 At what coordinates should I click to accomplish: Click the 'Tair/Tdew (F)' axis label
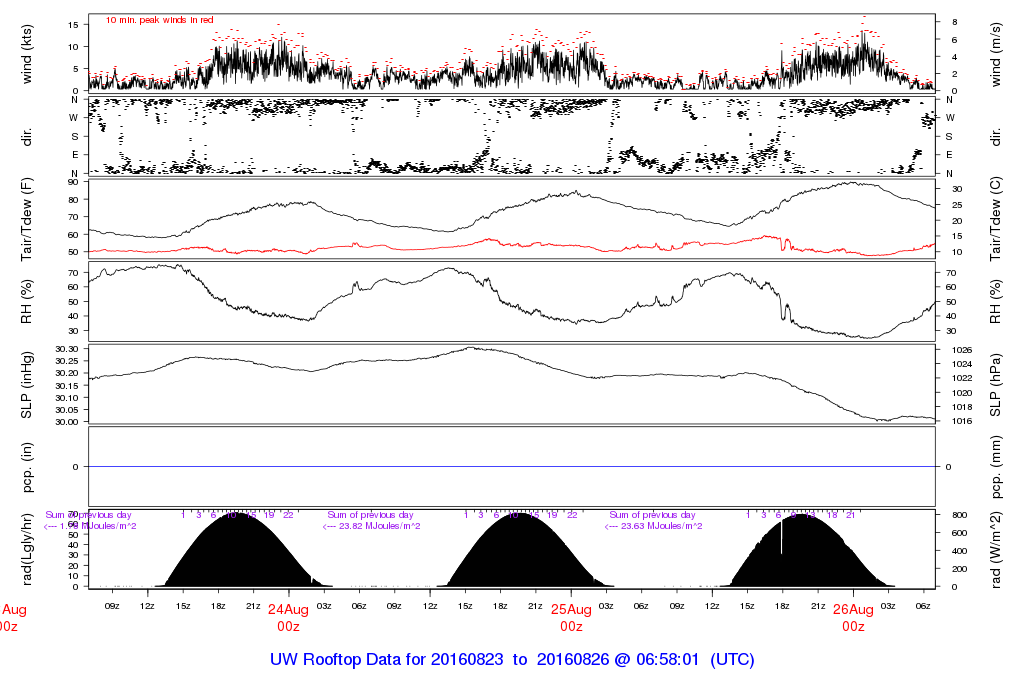27,220
